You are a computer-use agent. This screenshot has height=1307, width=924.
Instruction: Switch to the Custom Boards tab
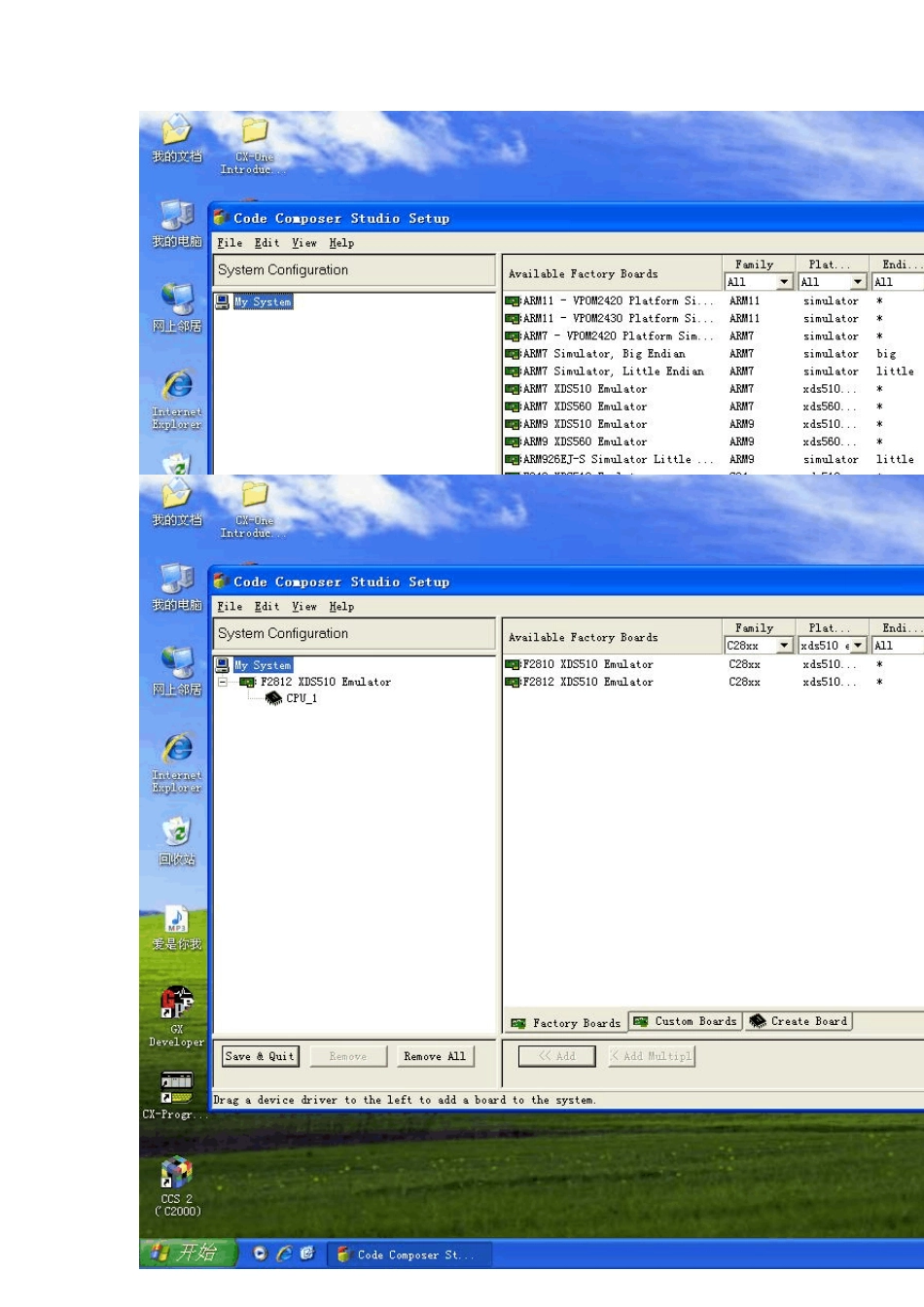tap(685, 1021)
